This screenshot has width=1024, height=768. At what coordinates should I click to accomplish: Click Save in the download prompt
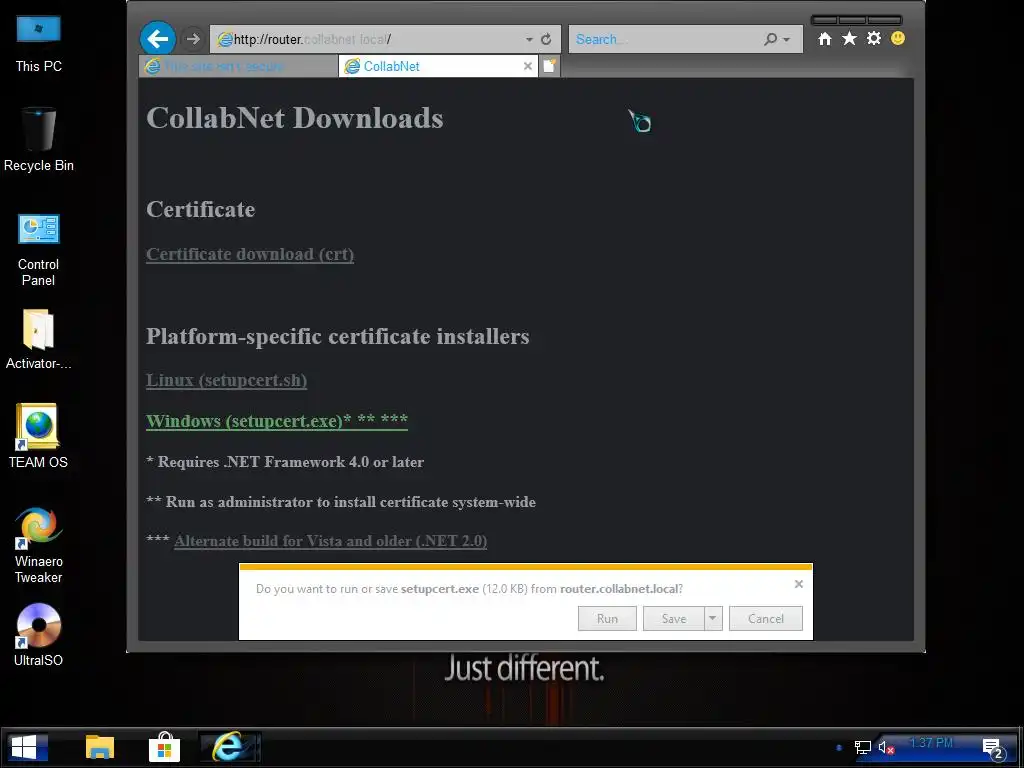[x=673, y=618]
